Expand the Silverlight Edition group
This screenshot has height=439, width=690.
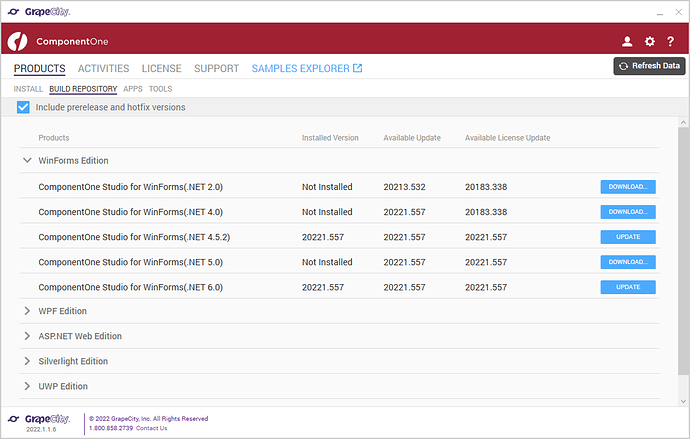pyautogui.click(x=27, y=361)
